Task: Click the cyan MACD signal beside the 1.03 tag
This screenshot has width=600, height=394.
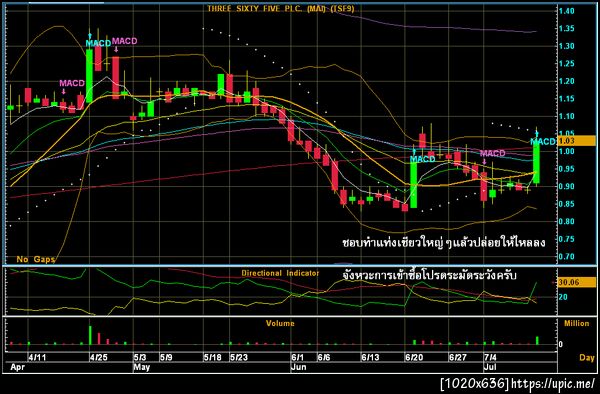Action: click(x=543, y=142)
